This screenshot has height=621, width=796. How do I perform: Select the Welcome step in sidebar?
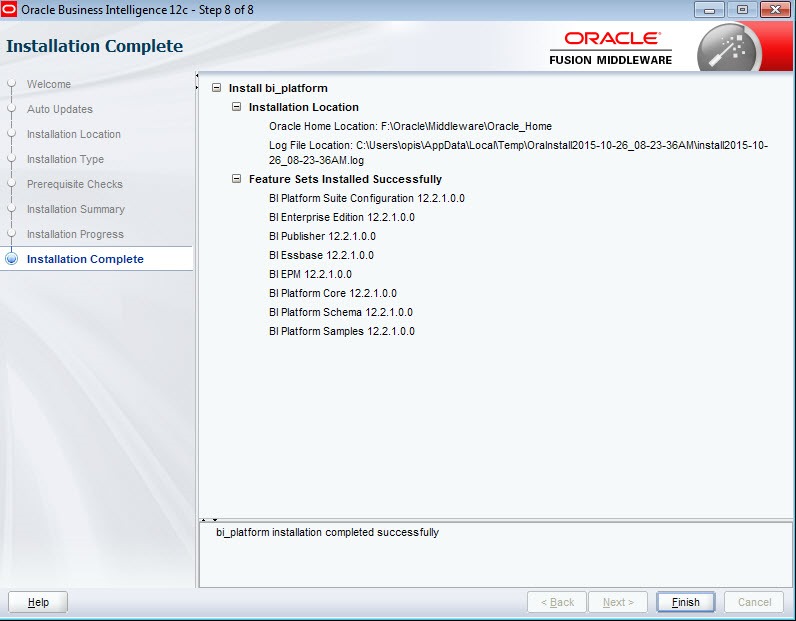(49, 84)
